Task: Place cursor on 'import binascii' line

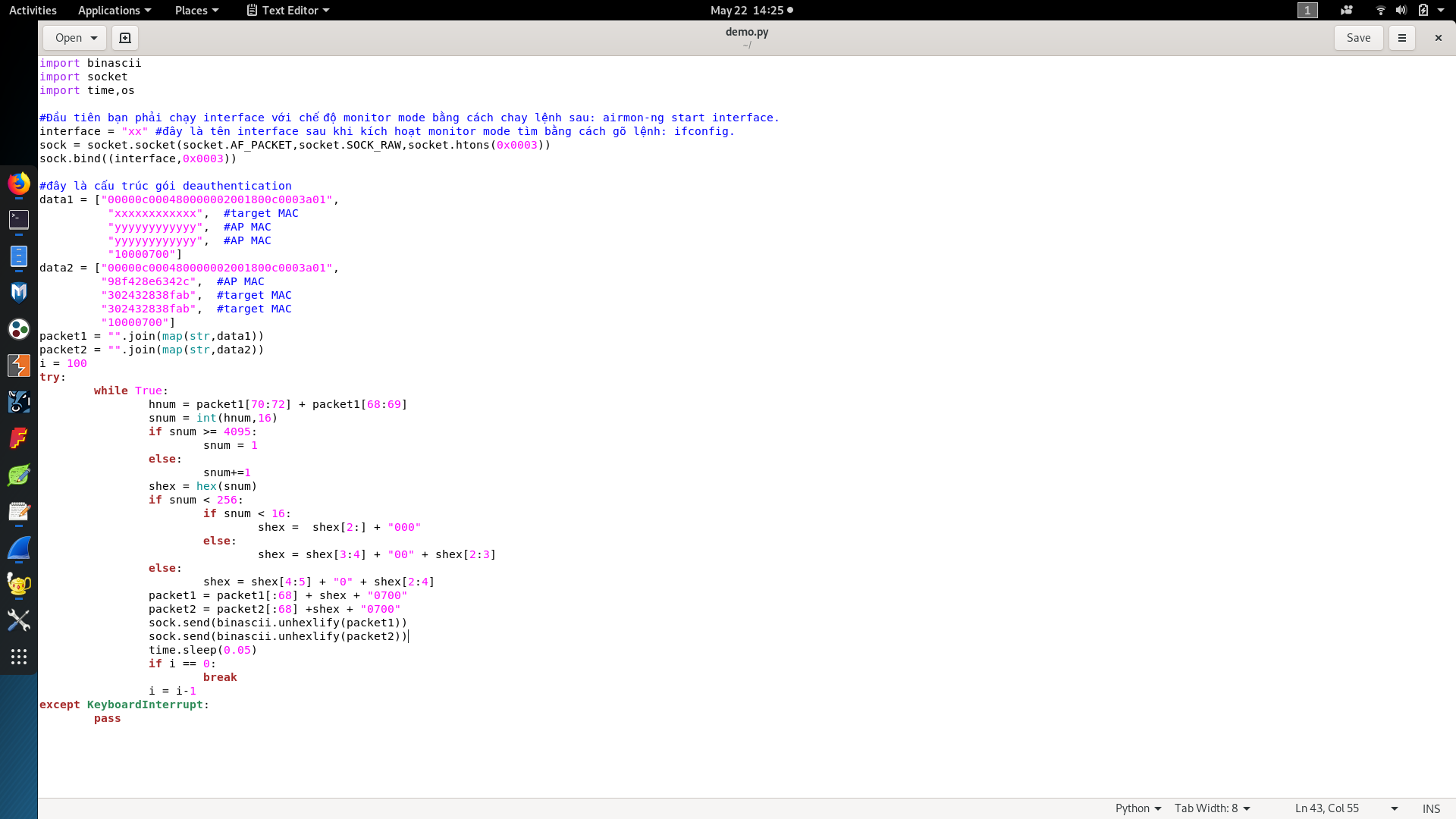Action: pos(90,63)
